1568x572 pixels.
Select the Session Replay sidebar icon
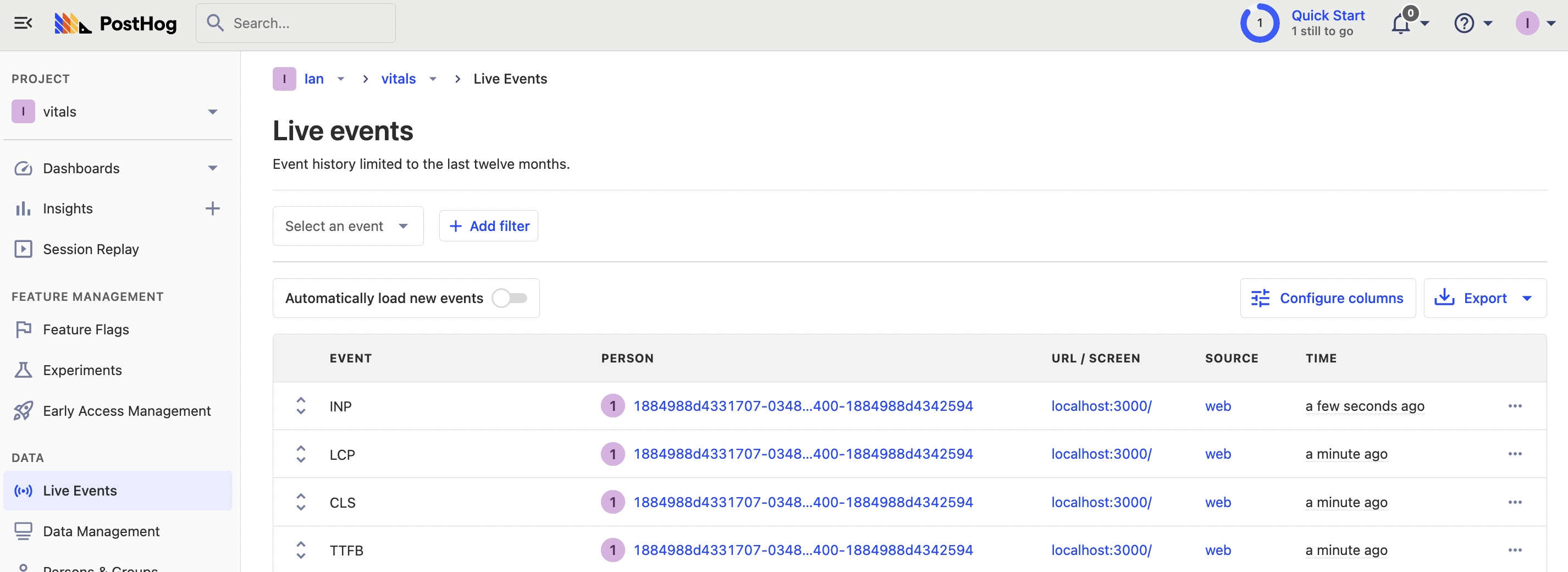click(23, 249)
